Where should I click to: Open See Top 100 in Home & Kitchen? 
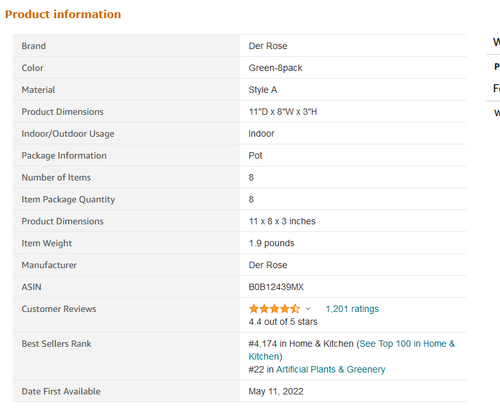point(352,350)
